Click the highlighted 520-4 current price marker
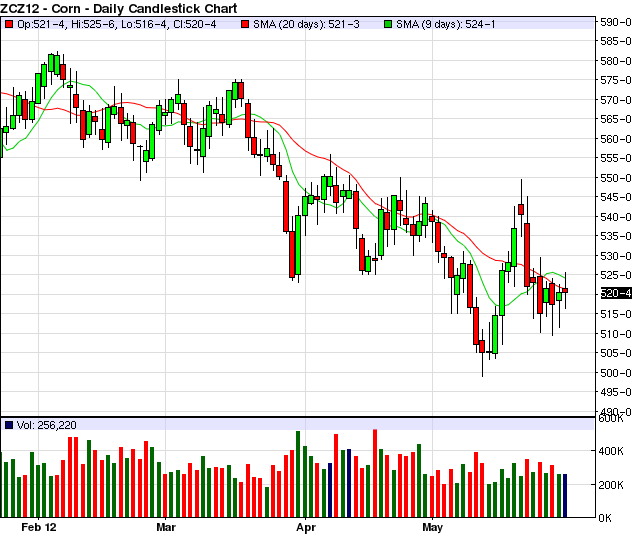The image size is (640, 536). click(616, 293)
